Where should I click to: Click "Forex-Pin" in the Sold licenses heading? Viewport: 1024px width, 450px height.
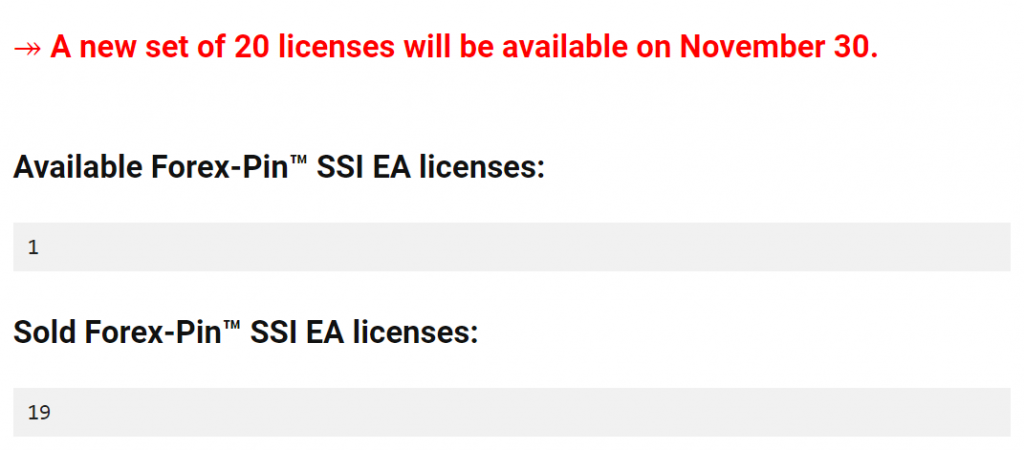(x=154, y=333)
